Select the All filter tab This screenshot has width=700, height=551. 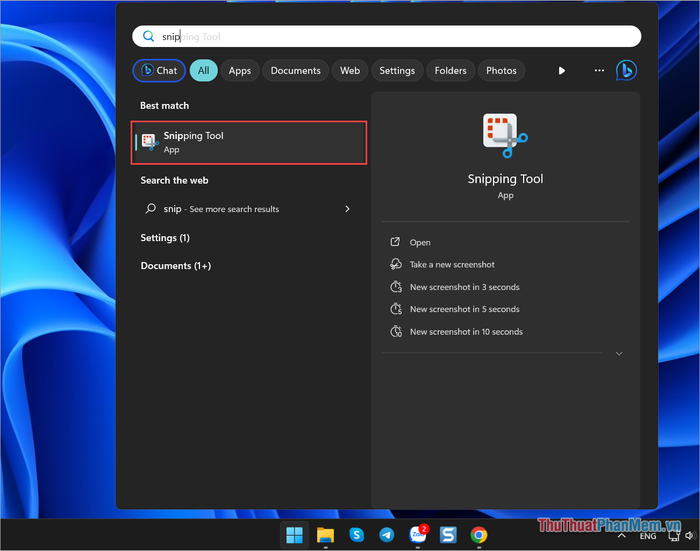[x=204, y=71]
